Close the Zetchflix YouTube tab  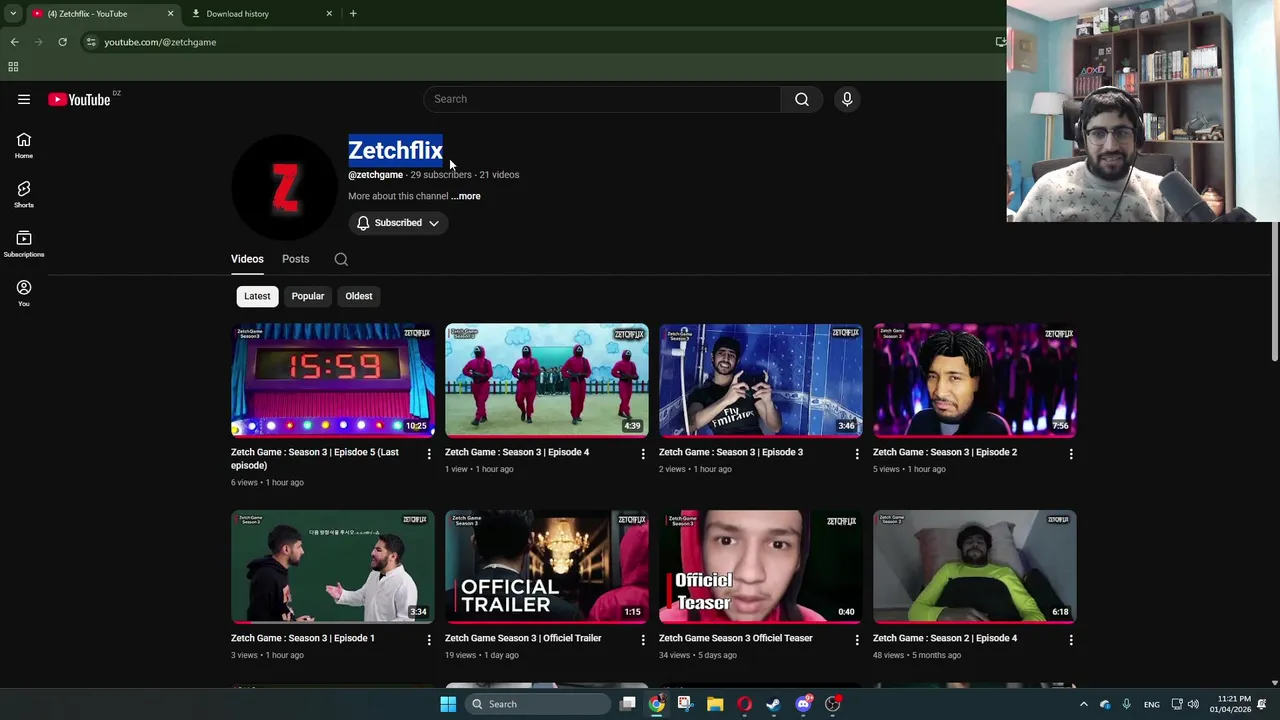click(170, 13)
